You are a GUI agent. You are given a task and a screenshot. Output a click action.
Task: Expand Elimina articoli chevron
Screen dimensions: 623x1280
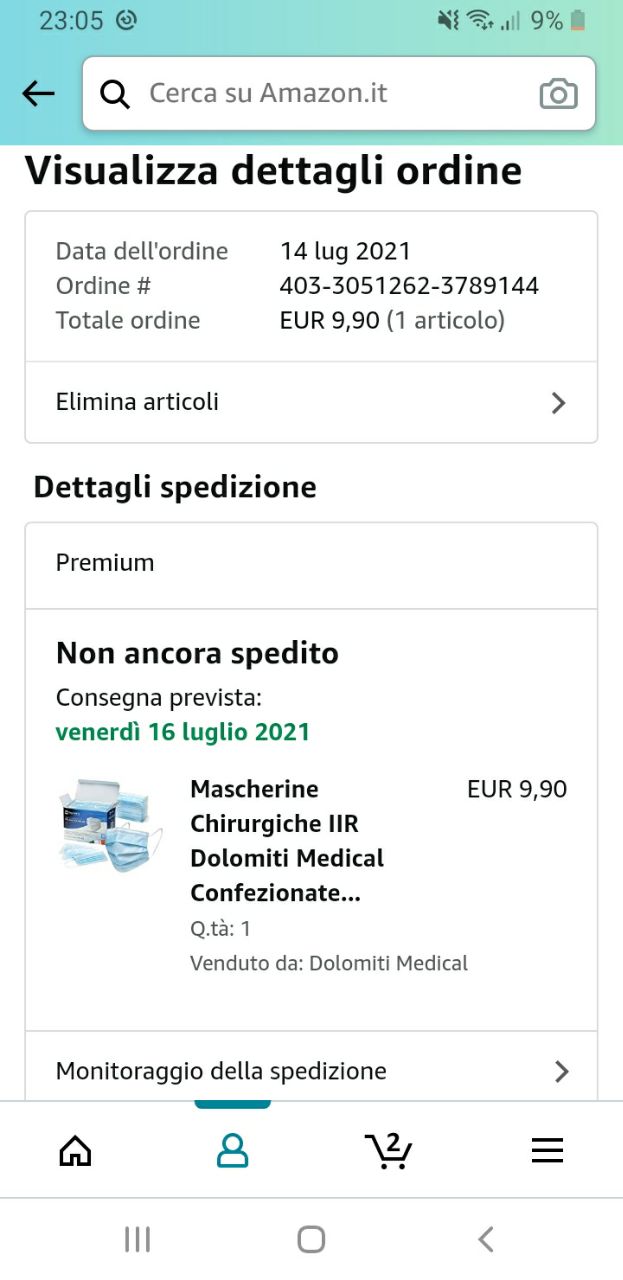click(559, 403)
